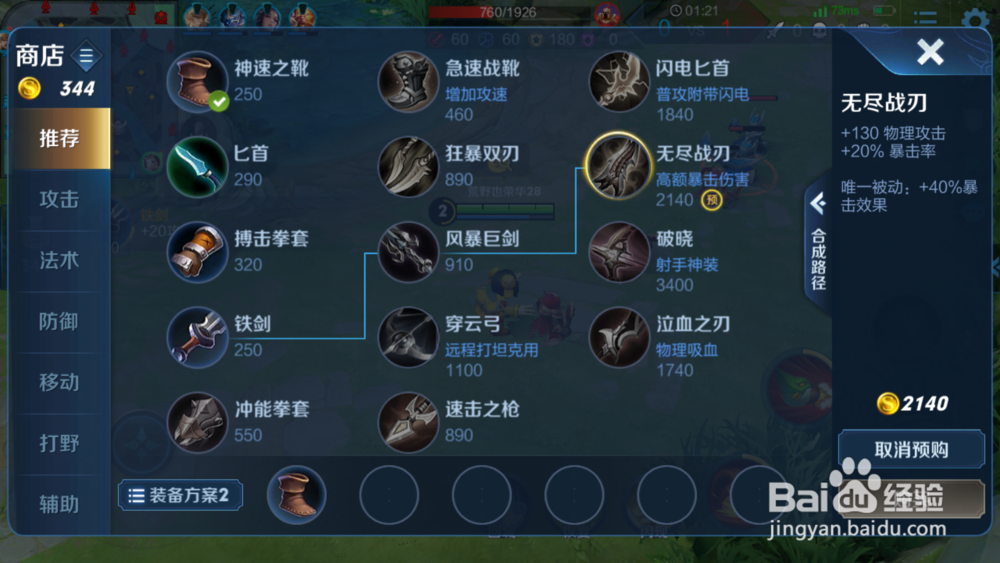Close the shop with the X button
Viewport: 1000px width, 563px height.
(x=930, y=52)
